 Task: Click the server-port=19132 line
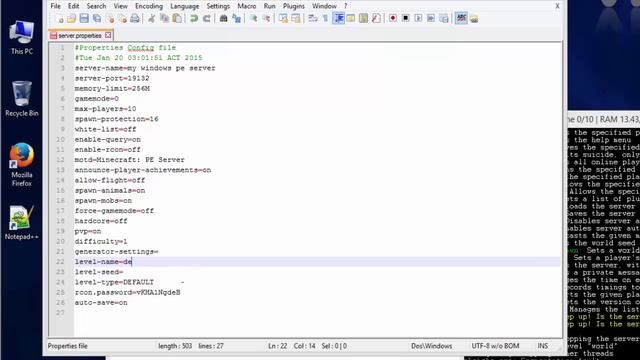[x=112, y=78]
